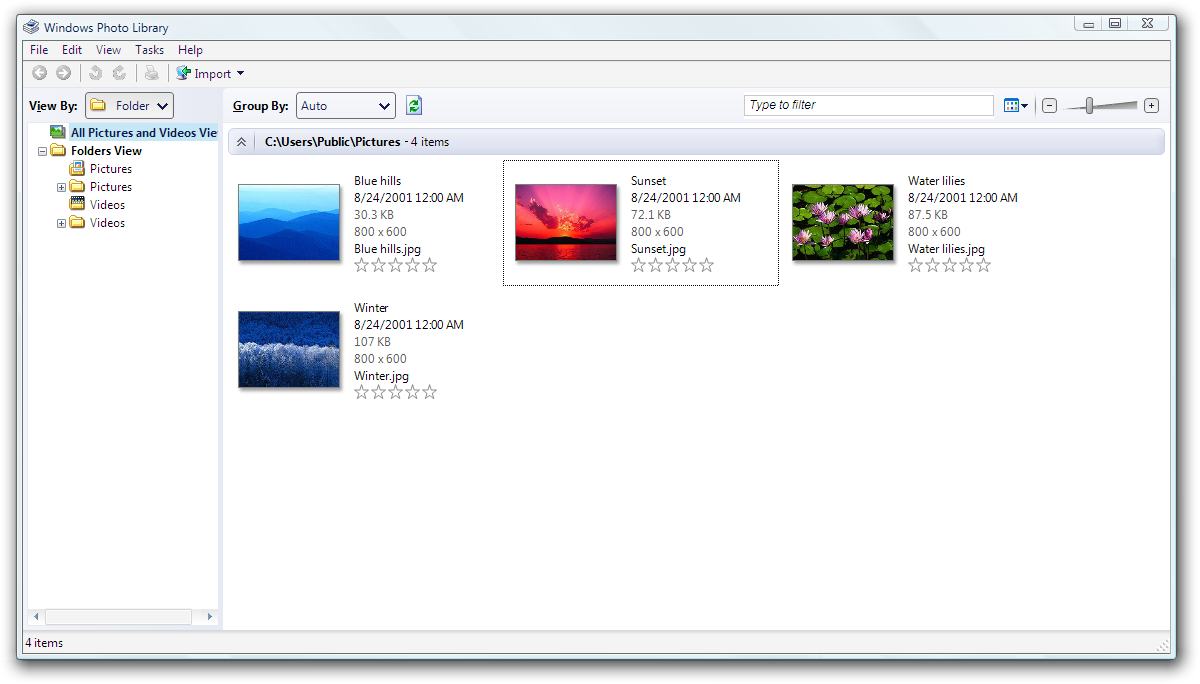The image size is (1200, 684).
Task: Select the Folders View tree node
Action: [x=106, y=151]
